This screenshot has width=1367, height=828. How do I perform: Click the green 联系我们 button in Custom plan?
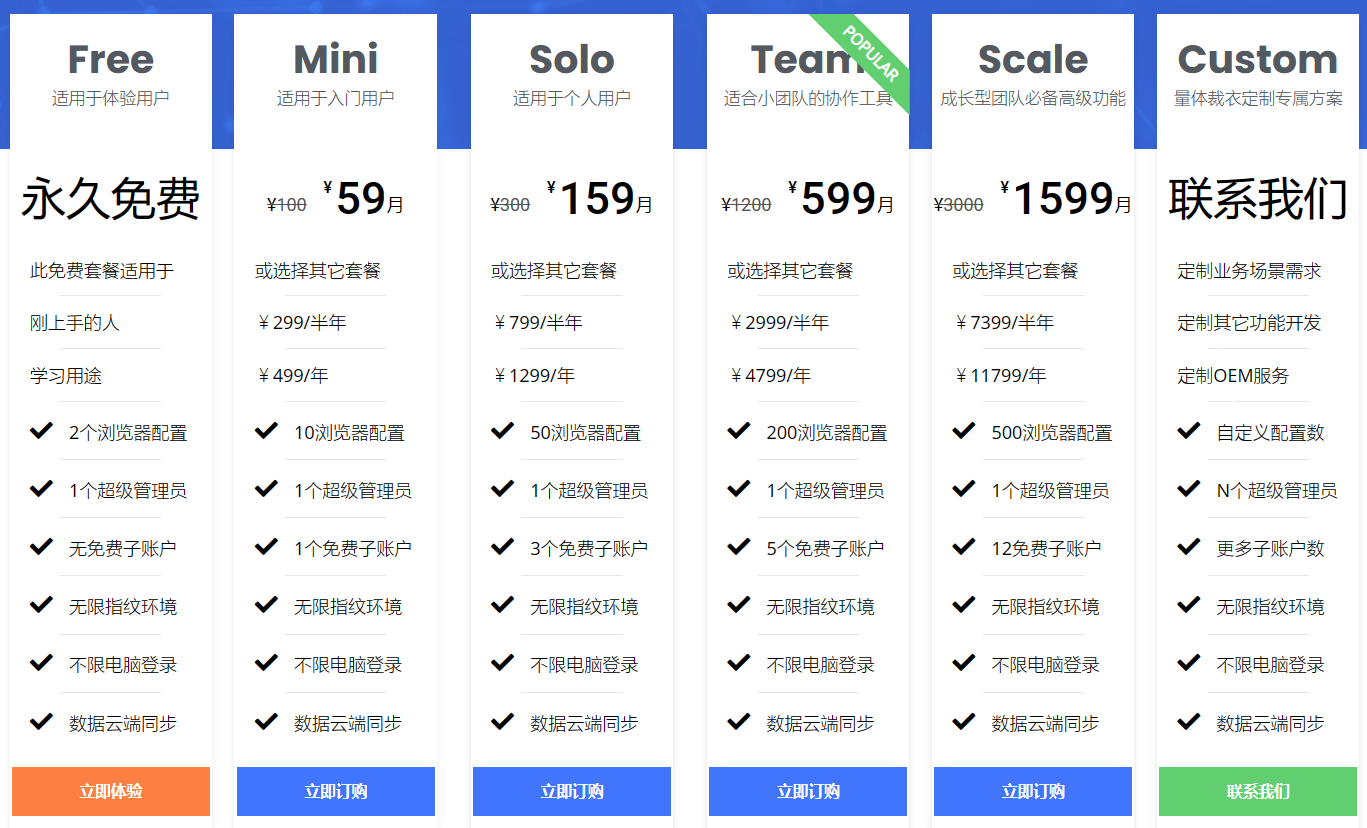pyautogui.click(x=1258, y=791)
